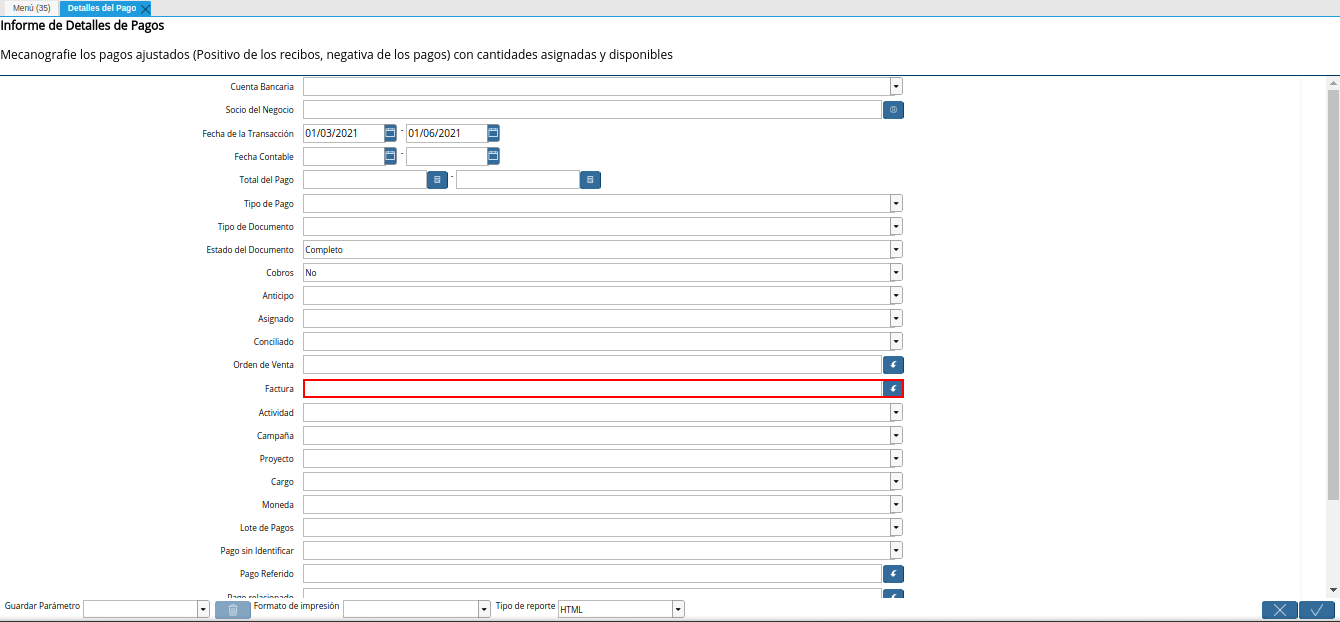Open the Estado del Documento dropdown
Viewport: 1340px width, 622px height.
[895, 249]
